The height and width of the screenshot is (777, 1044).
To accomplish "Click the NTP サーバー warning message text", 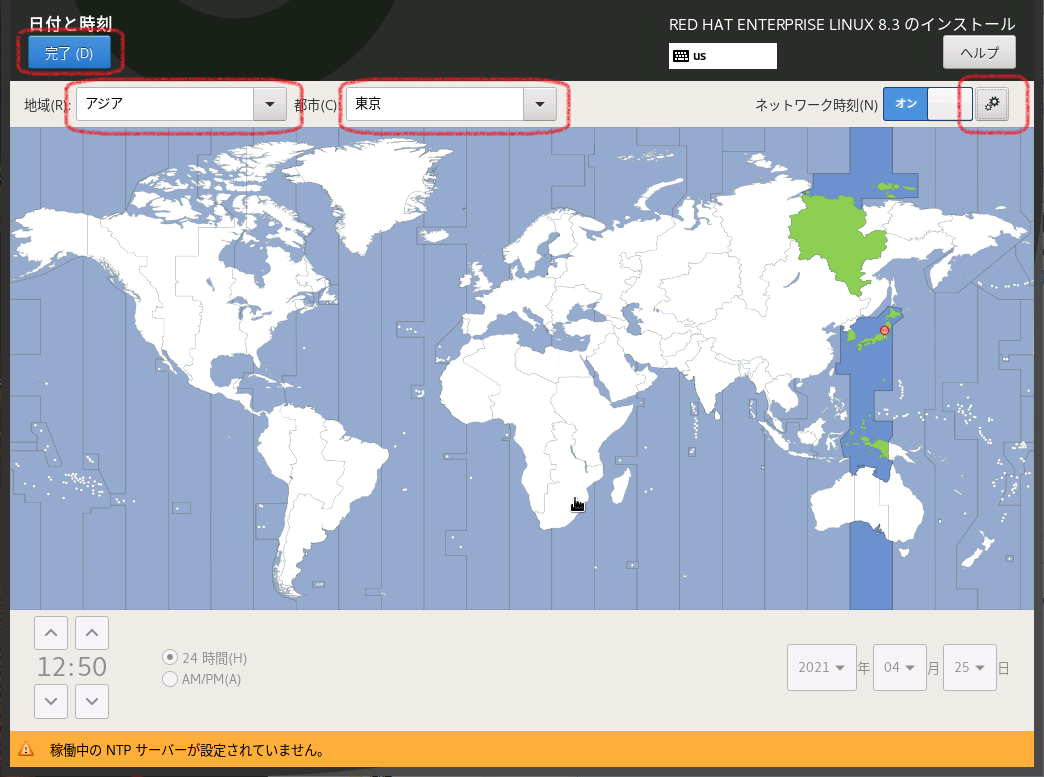I will pyautogui.click(x=187, y=750).
